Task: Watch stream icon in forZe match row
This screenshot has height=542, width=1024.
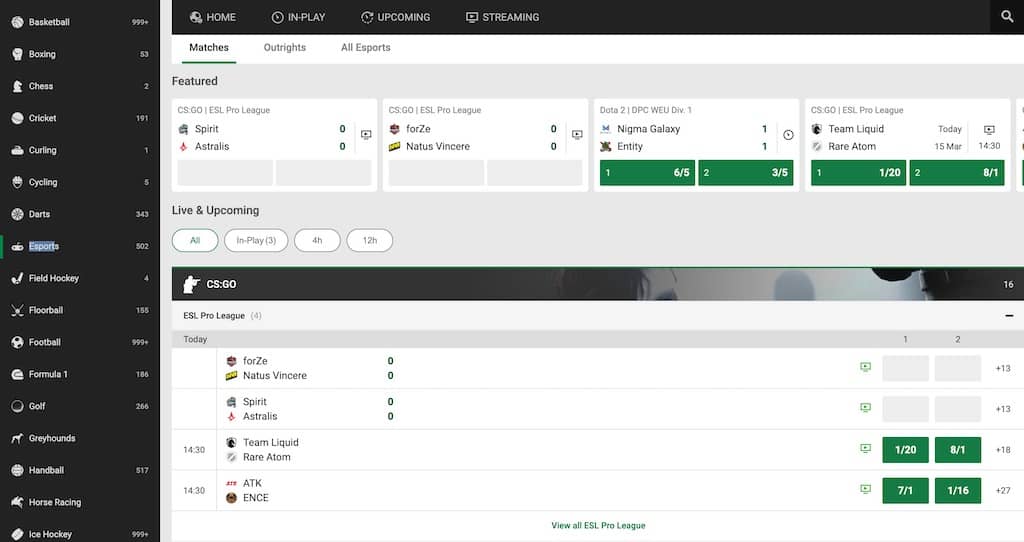Action: pos(865,367)
